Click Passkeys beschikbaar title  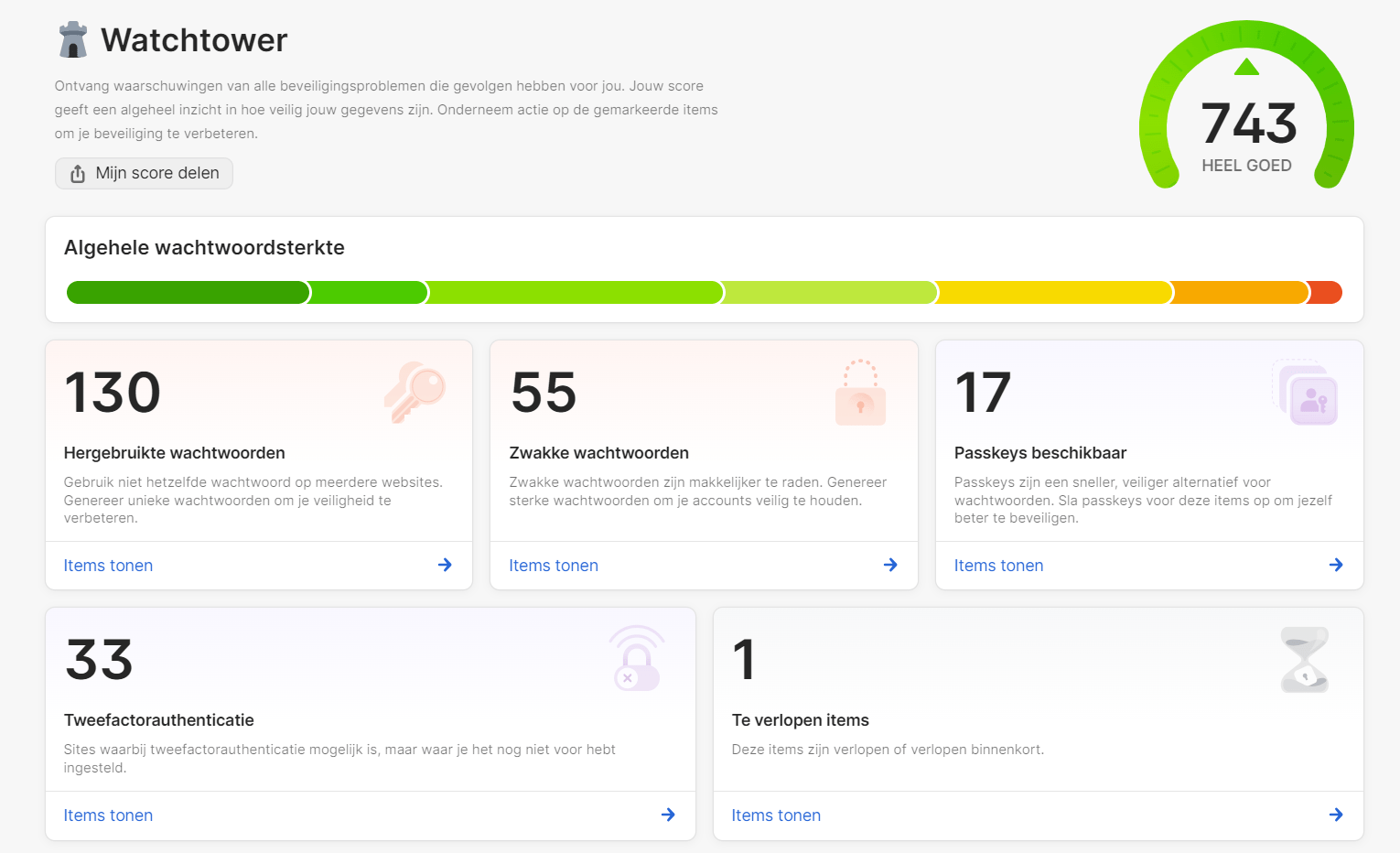coord(1040,453)
